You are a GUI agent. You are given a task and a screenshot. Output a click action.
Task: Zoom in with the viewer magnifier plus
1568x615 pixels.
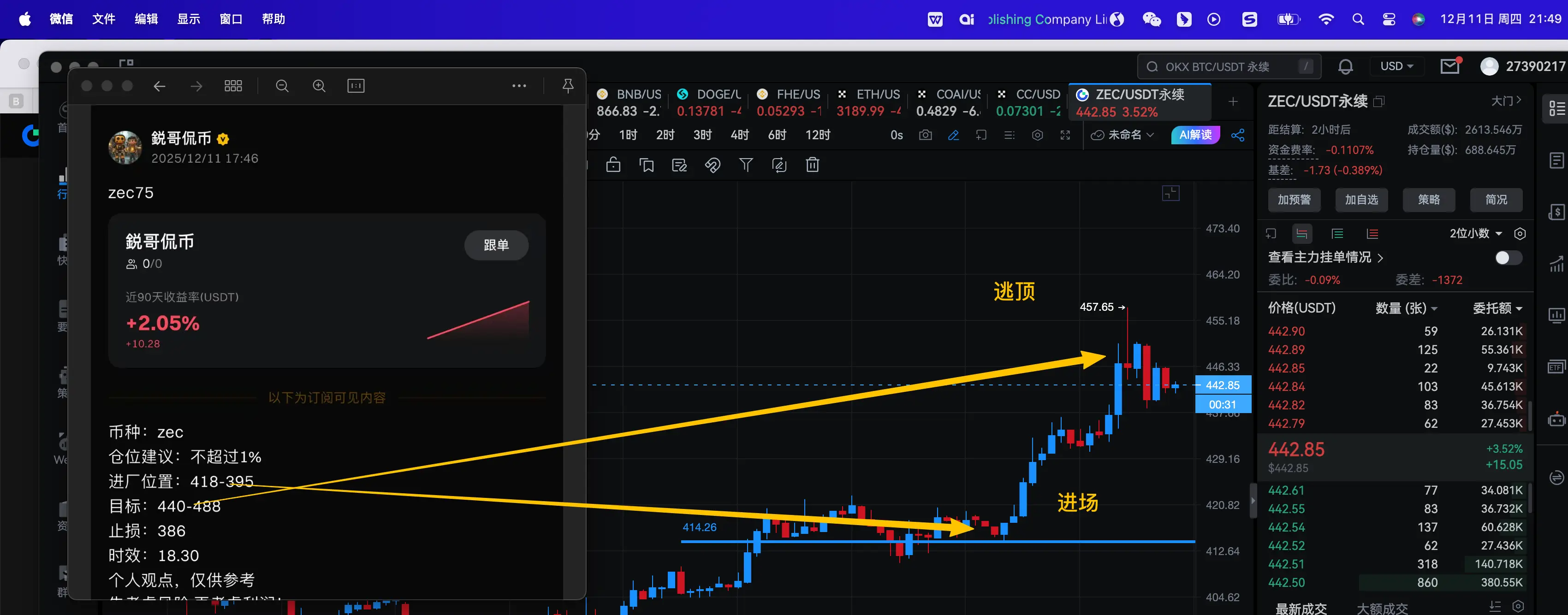click(x=319, y=86)
